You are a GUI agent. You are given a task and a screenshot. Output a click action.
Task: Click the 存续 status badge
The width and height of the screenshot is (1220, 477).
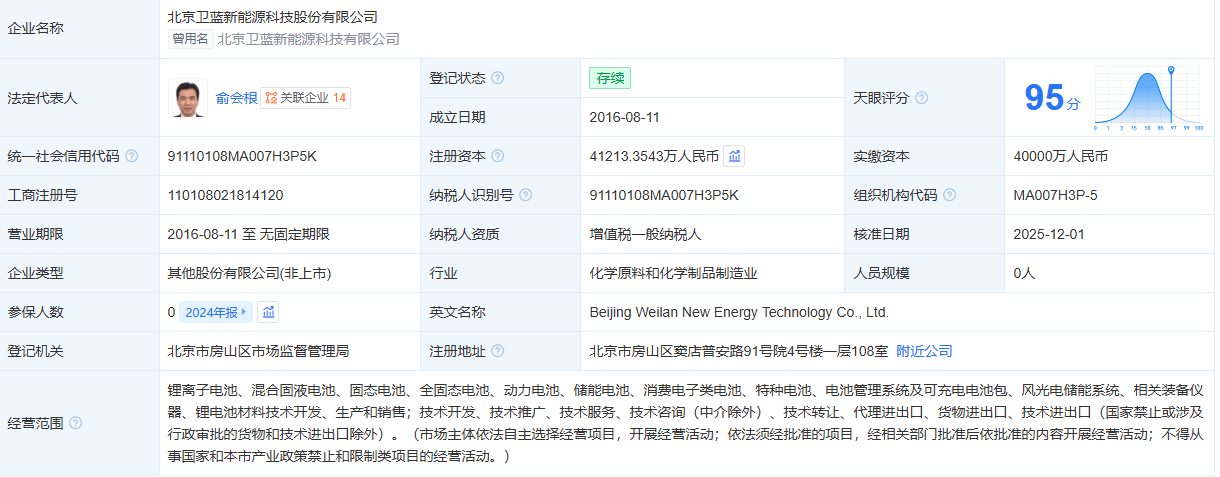point(610,78)
